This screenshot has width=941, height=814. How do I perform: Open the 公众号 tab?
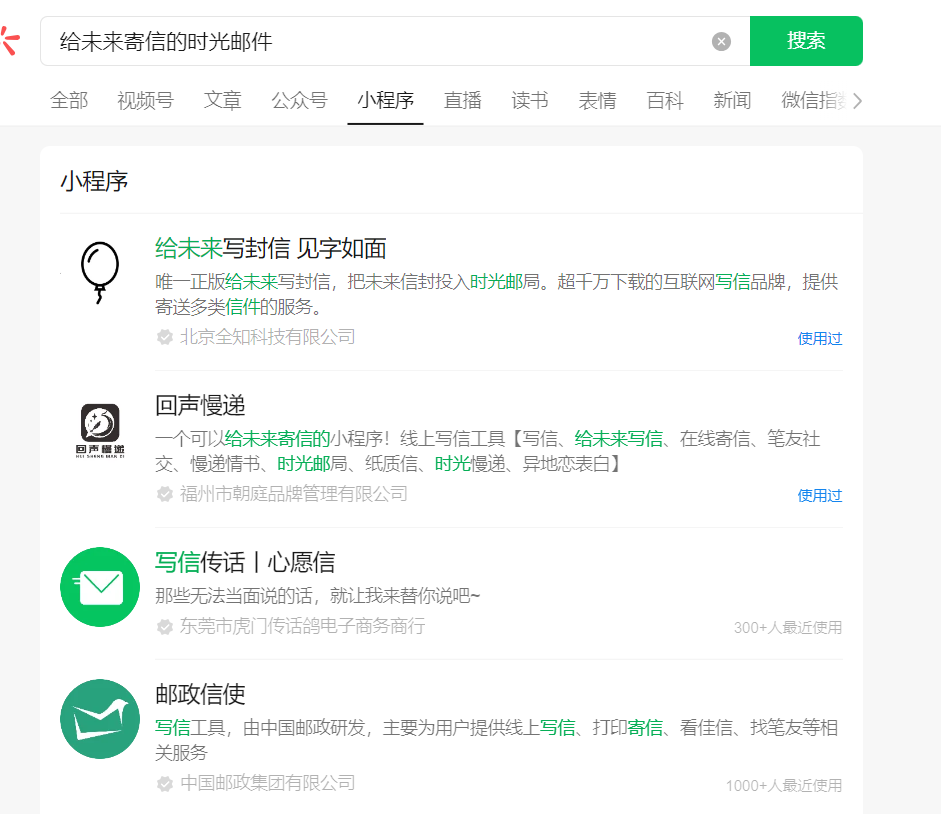click(x=299, y=100)
